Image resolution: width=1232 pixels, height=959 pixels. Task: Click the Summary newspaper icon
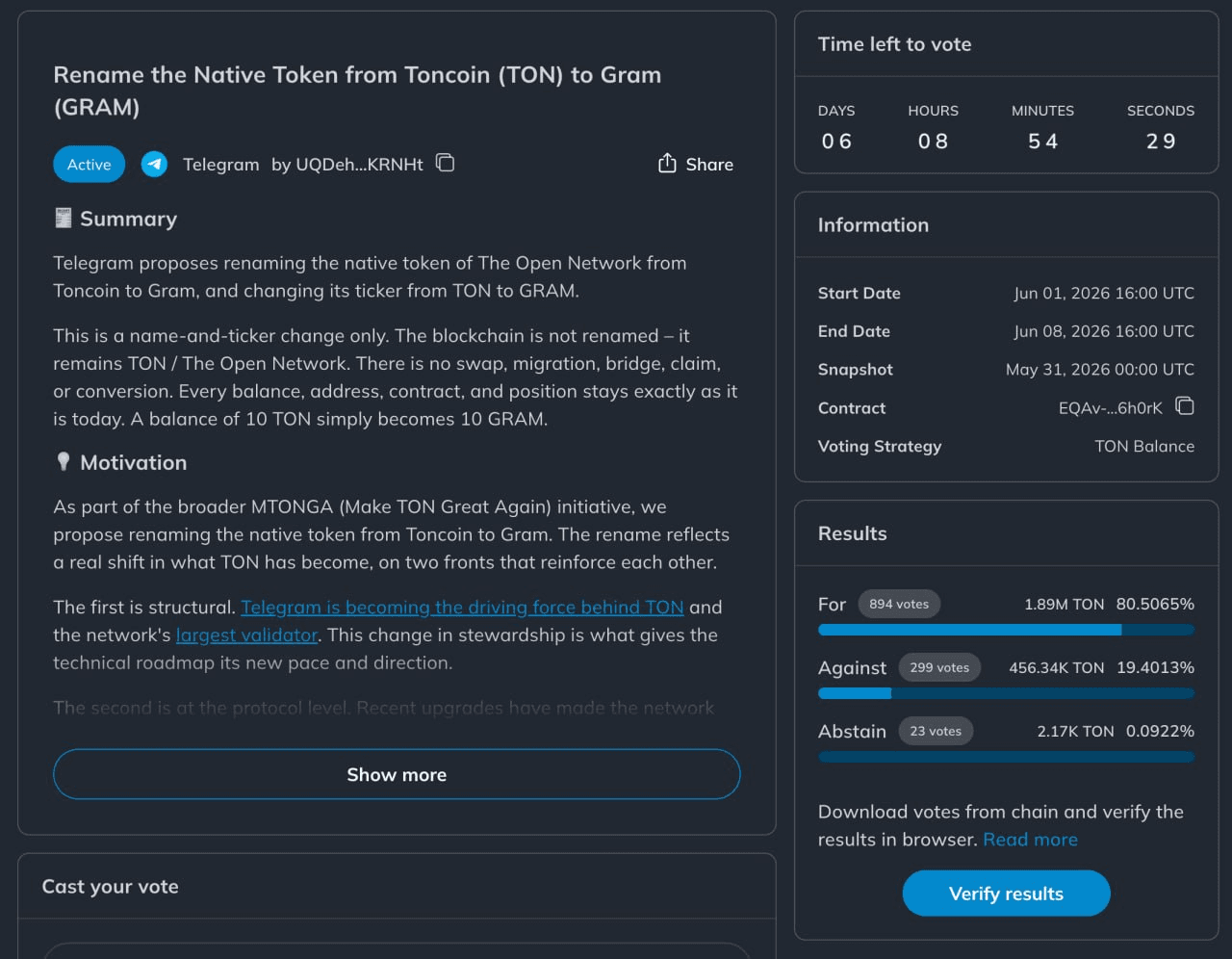64,219
